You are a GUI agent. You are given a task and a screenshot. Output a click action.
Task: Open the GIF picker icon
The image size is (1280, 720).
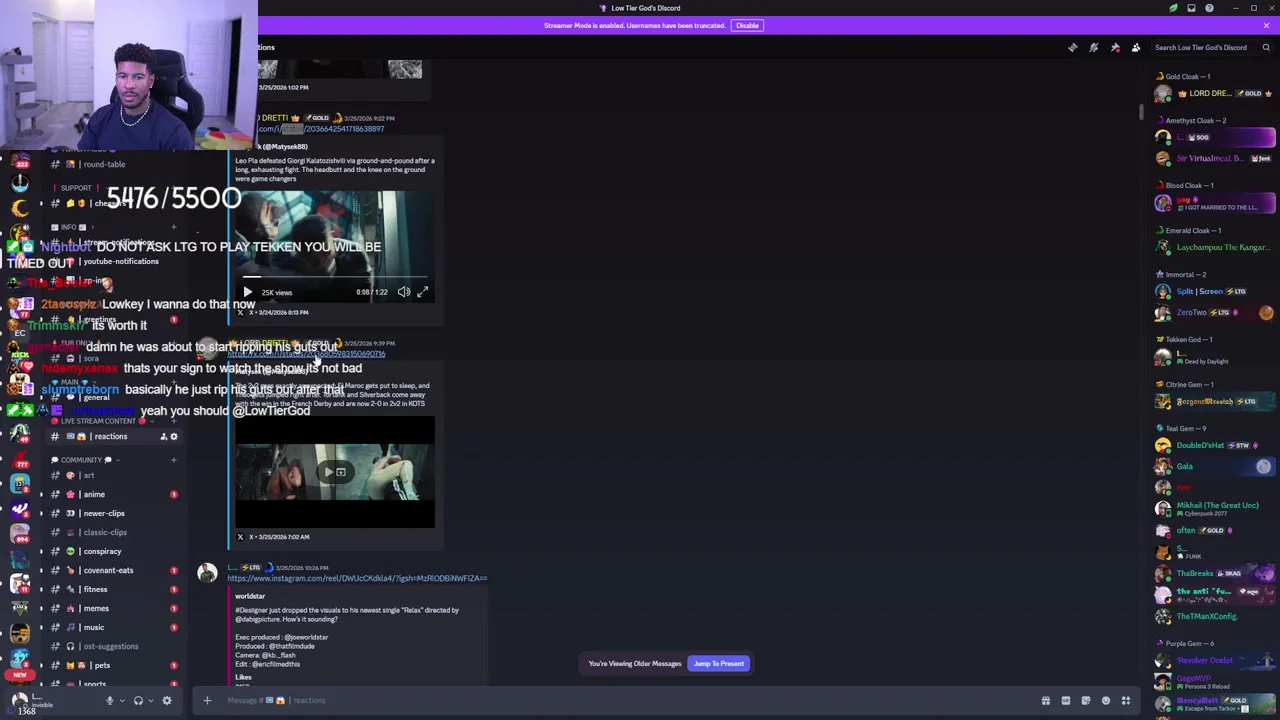[1066, 700]
